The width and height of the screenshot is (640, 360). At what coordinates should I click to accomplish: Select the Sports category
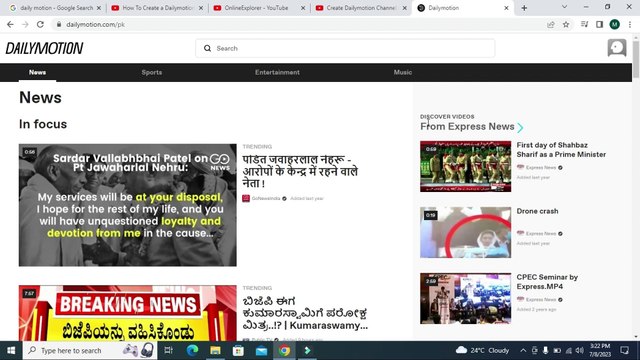[152, 72]
